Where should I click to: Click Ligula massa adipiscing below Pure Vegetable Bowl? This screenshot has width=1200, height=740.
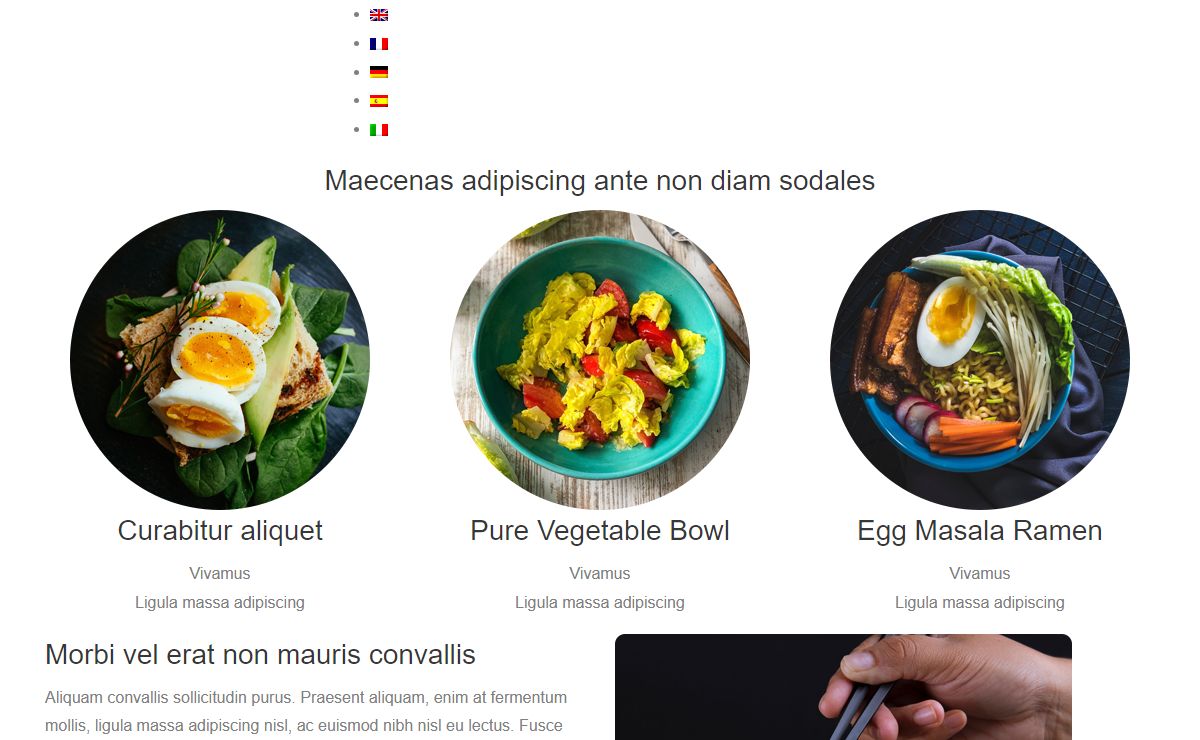(x=600, y=602)
